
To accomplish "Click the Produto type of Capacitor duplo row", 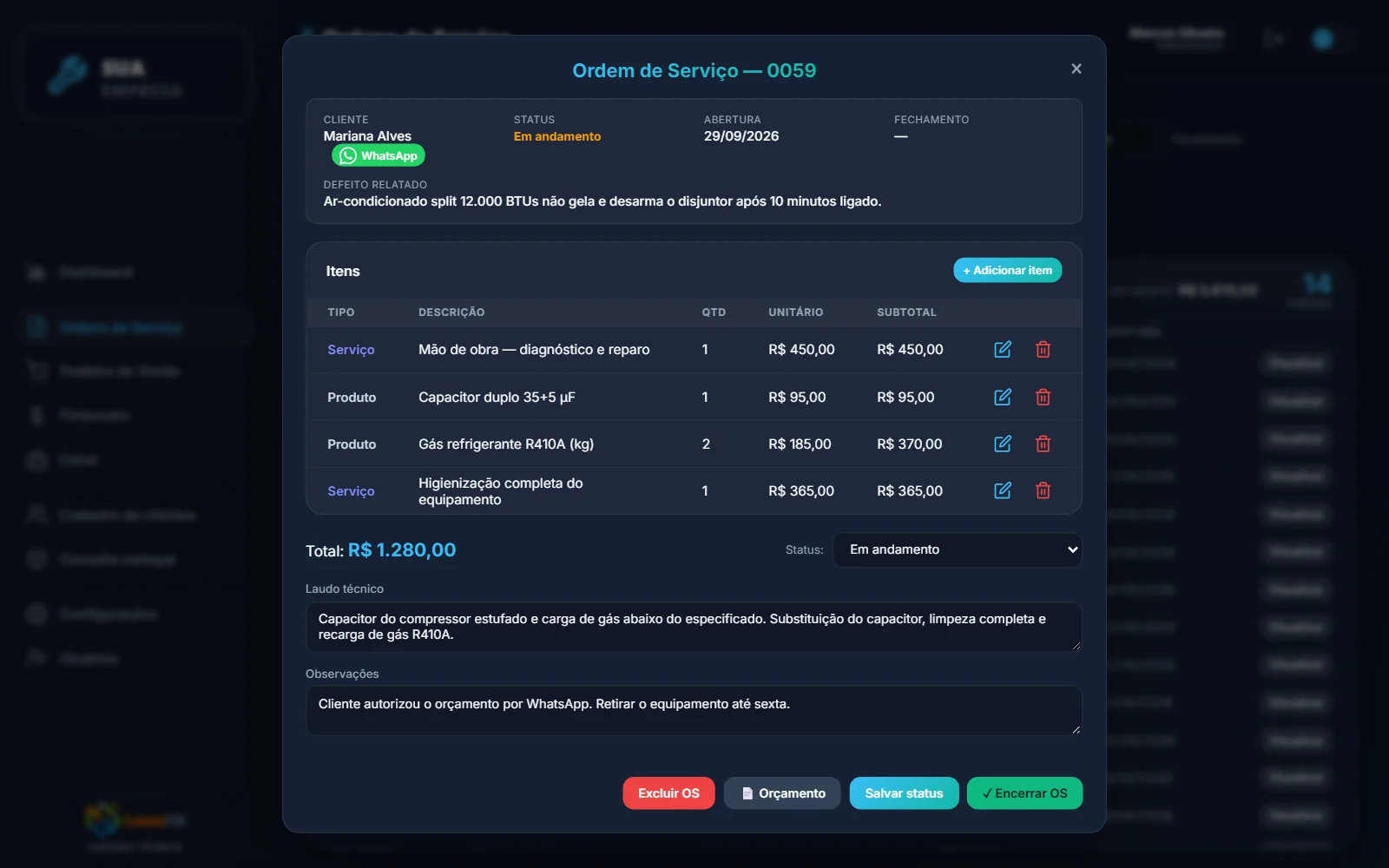I will click(x=352, y=398).
